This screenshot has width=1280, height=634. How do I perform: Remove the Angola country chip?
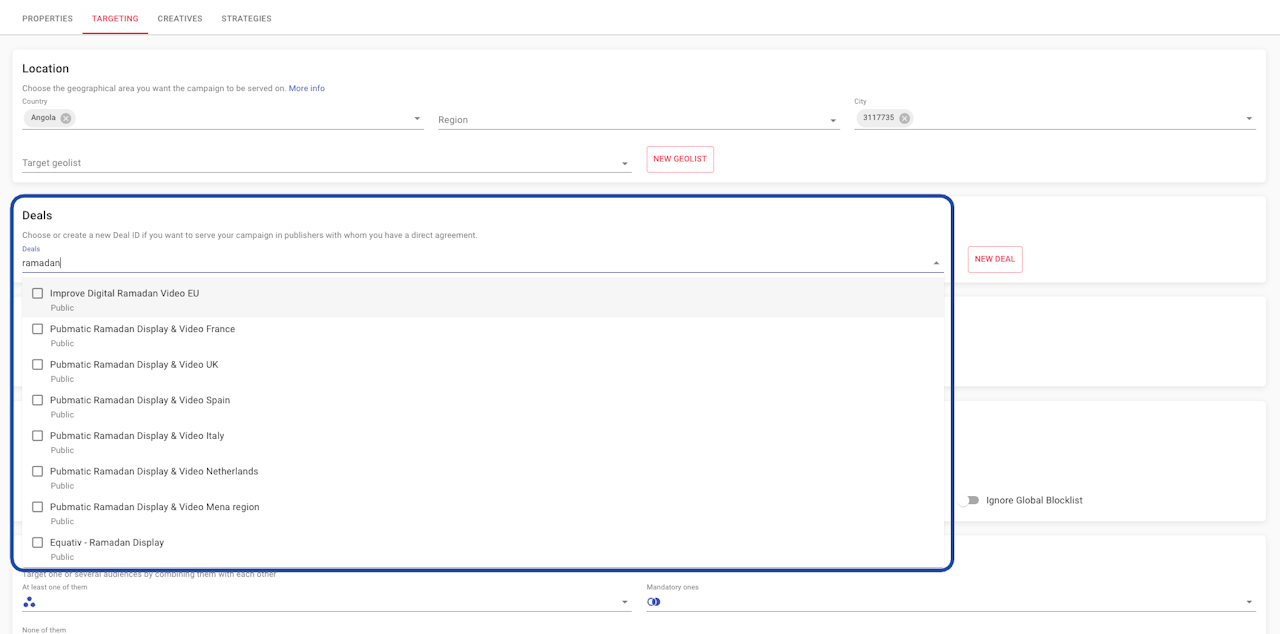point(66,118)
